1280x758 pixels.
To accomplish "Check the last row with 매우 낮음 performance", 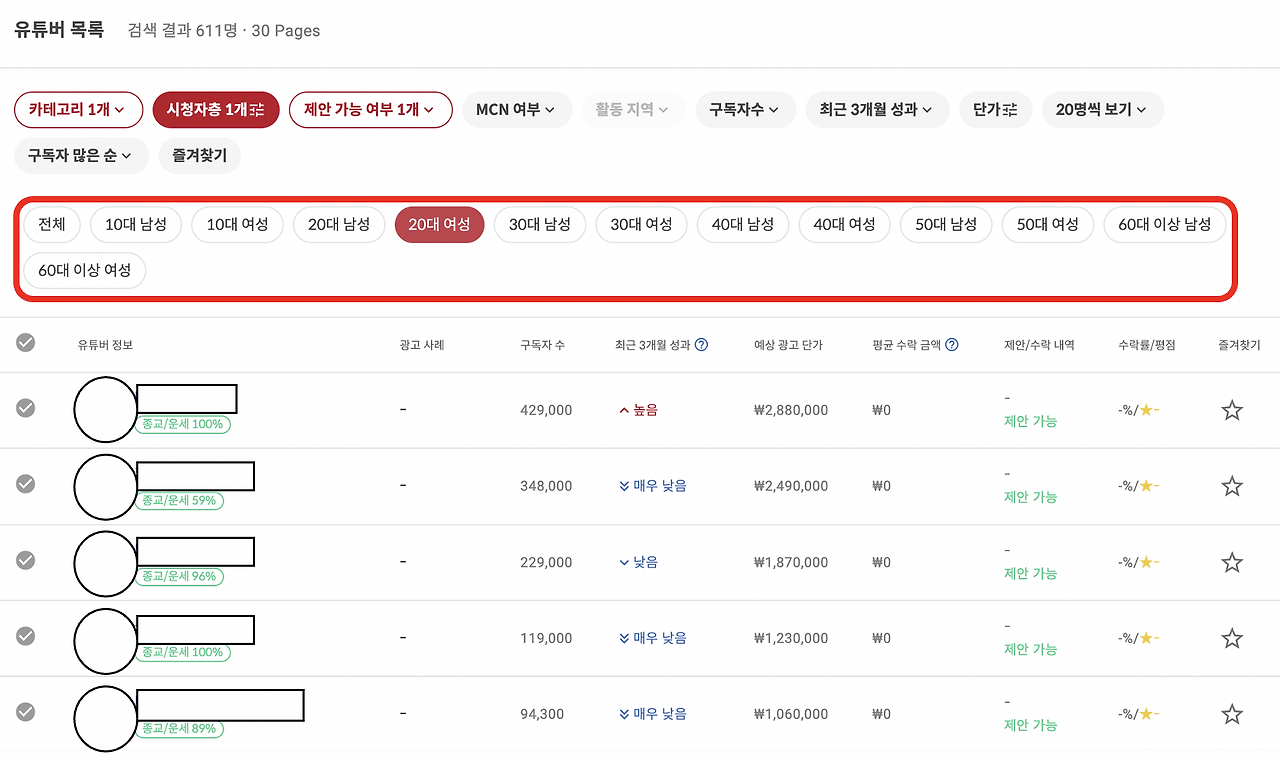I will pos(25,713).
